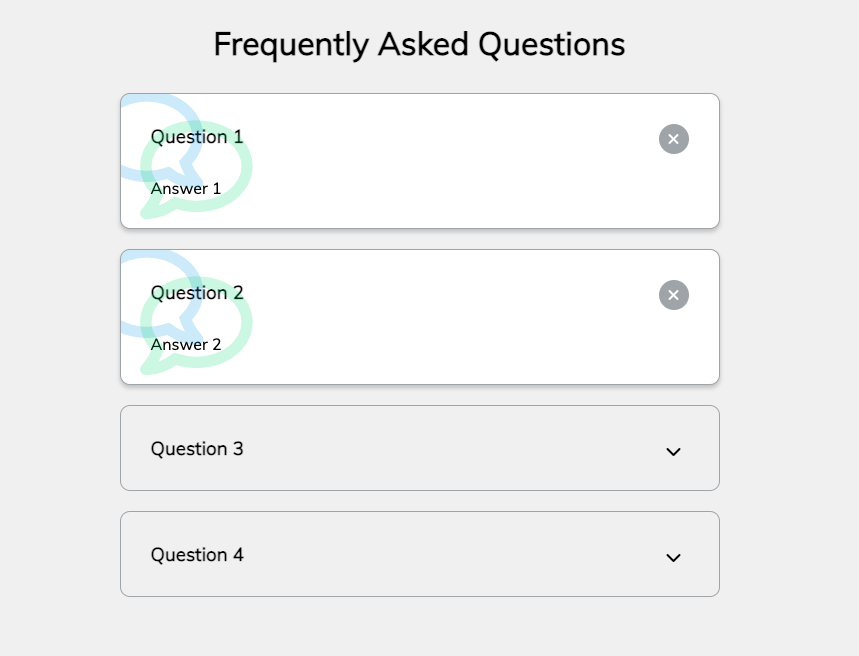The image size is (859, 656).
Task: Click the Question 4 card header
Action: pos(420,554)
